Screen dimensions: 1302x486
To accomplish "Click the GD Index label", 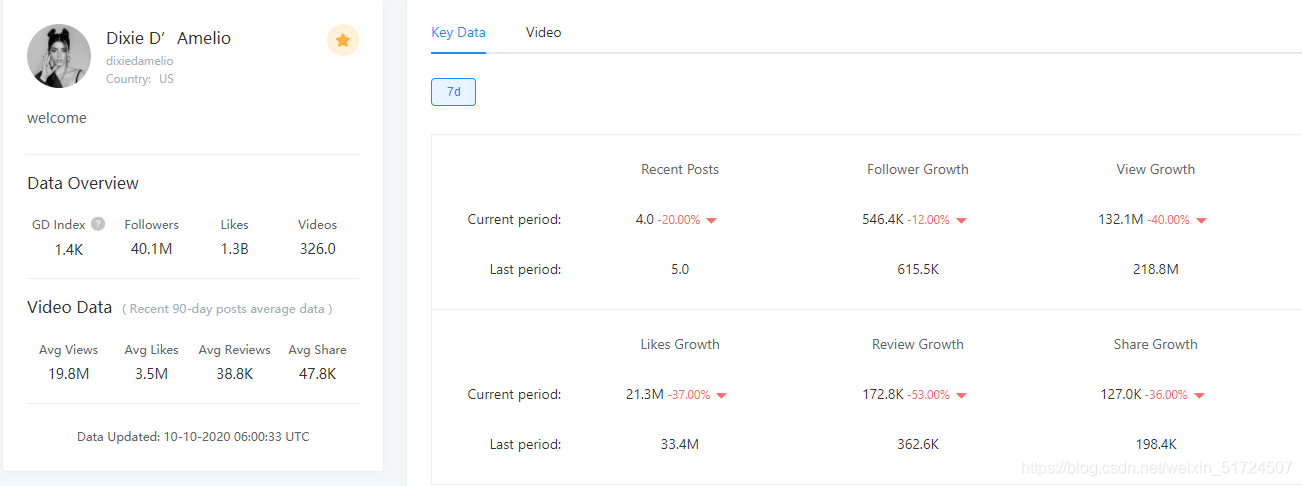I will (59, 225).
